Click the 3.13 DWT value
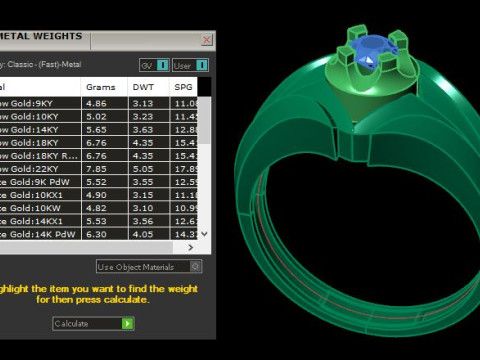The width and height of the screenshot is (480, 360). tap(143, 103)
